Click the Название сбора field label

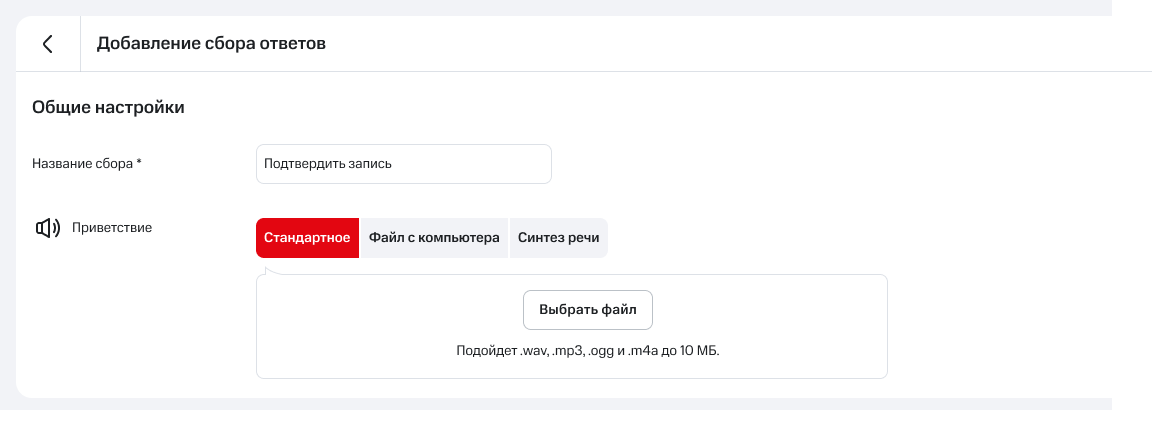[82, 164]
